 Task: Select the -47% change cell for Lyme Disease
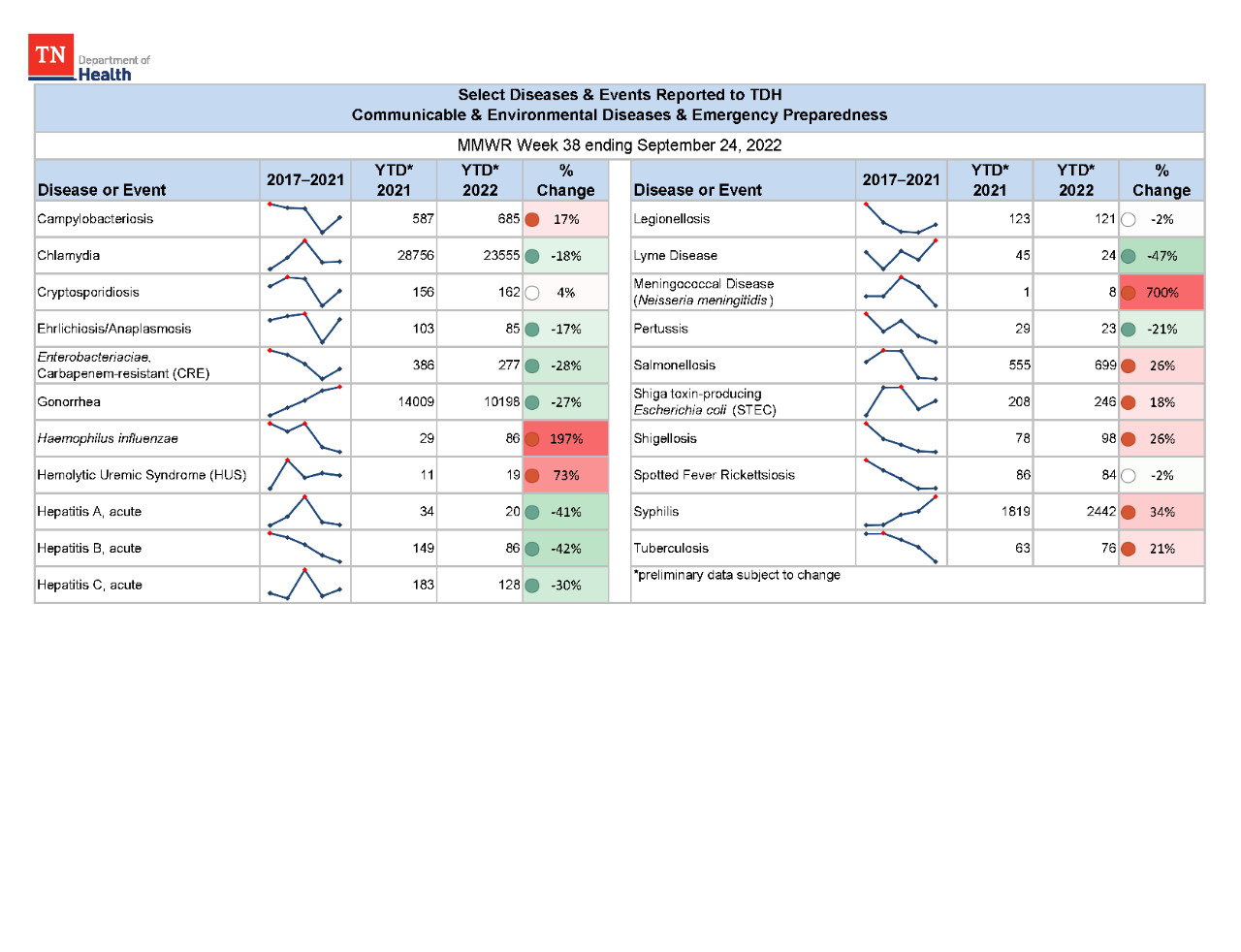tap(1161, 255)
